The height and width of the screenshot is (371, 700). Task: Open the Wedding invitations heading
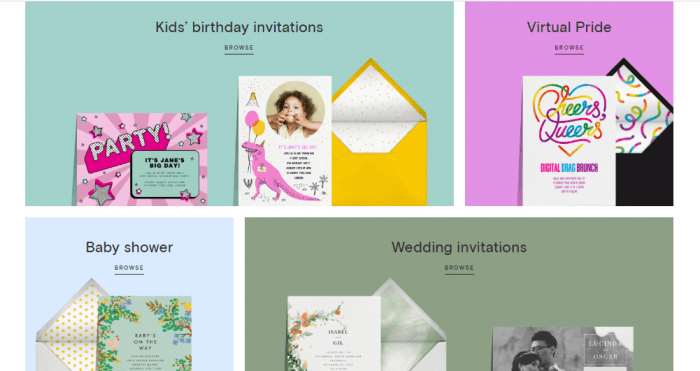pyautogui.click(x=459, y=247)
